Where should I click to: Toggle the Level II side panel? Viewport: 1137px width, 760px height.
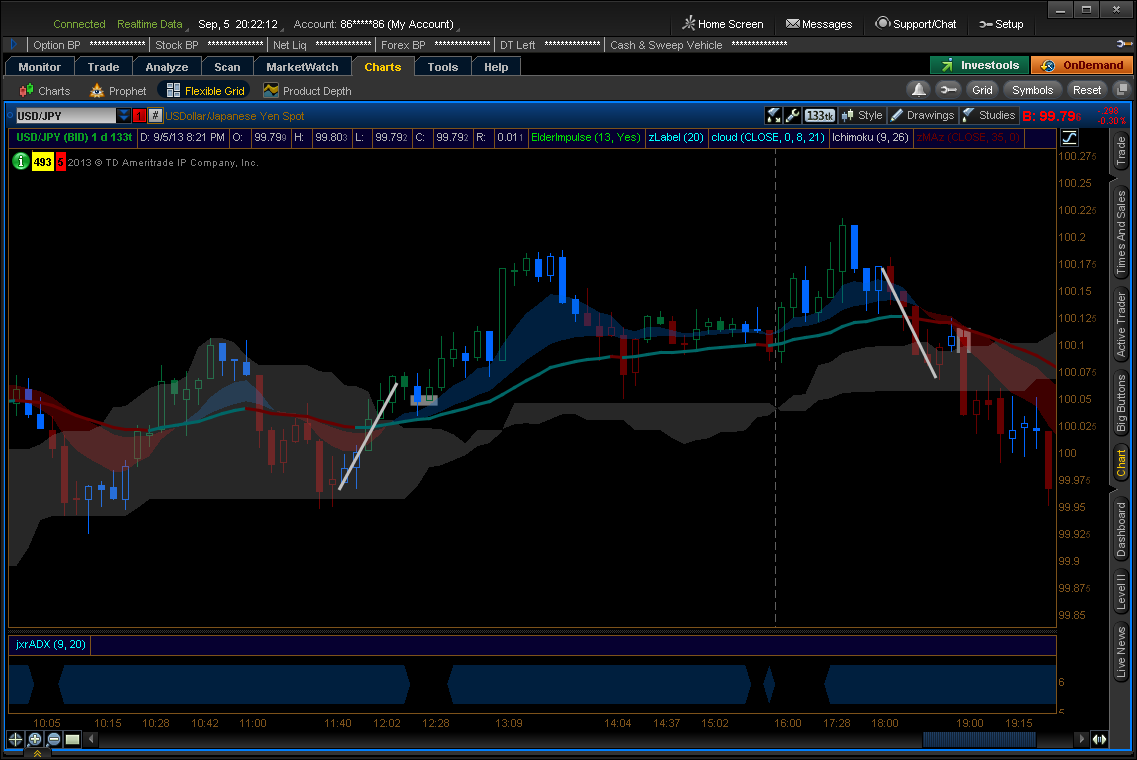[x=1121, y=590]
